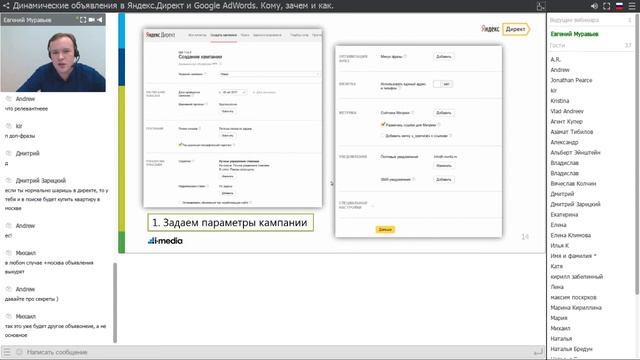Open the emoji icon beside message field
The width and height of the screenshot is (640, 360).
click(x=19, y=352)
